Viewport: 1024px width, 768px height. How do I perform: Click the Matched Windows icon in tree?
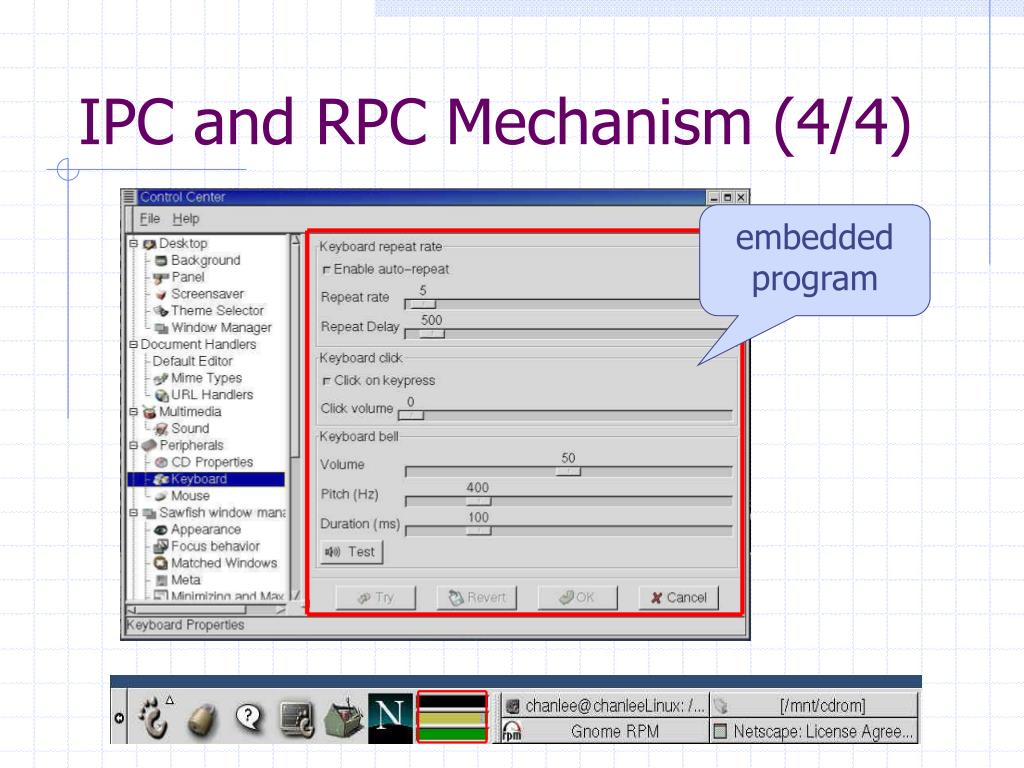(x=161, y=563)
